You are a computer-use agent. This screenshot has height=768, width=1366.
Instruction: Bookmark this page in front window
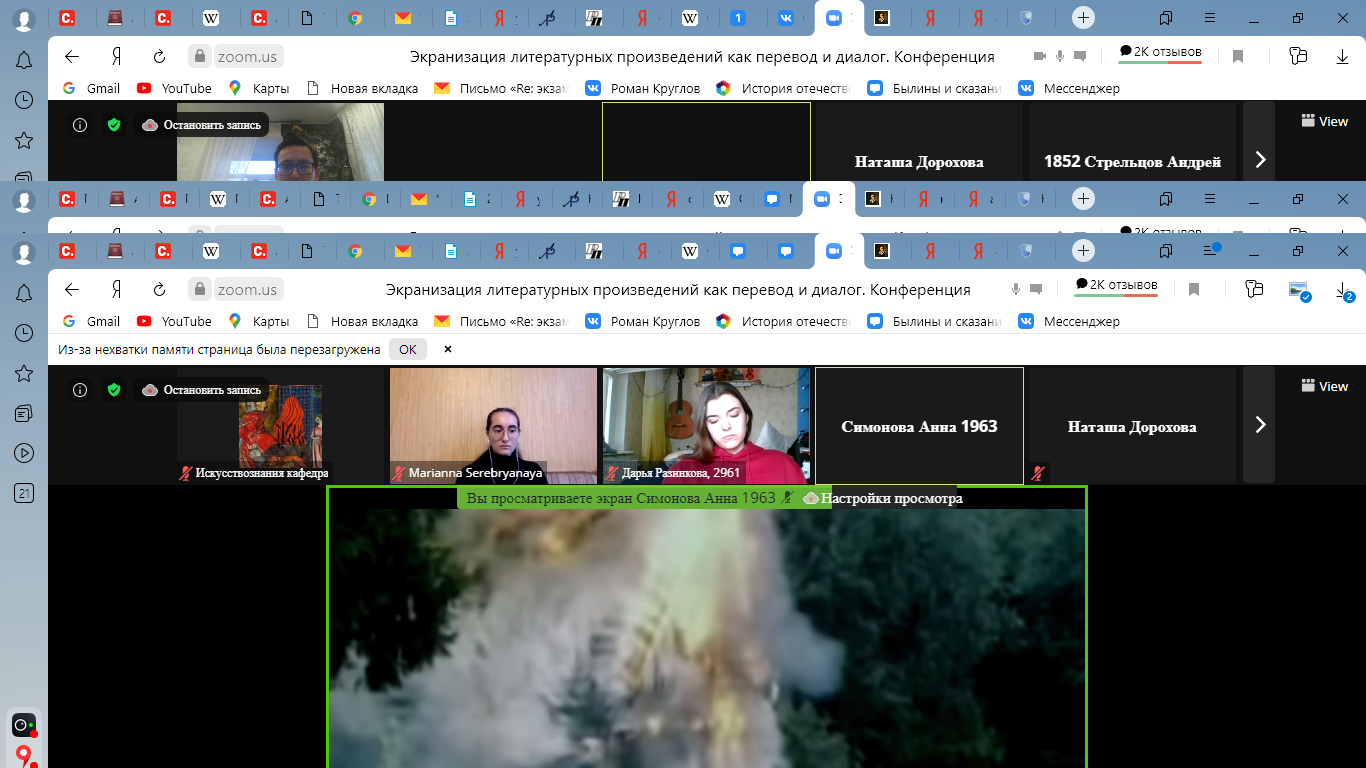[x=1194, y=290]
